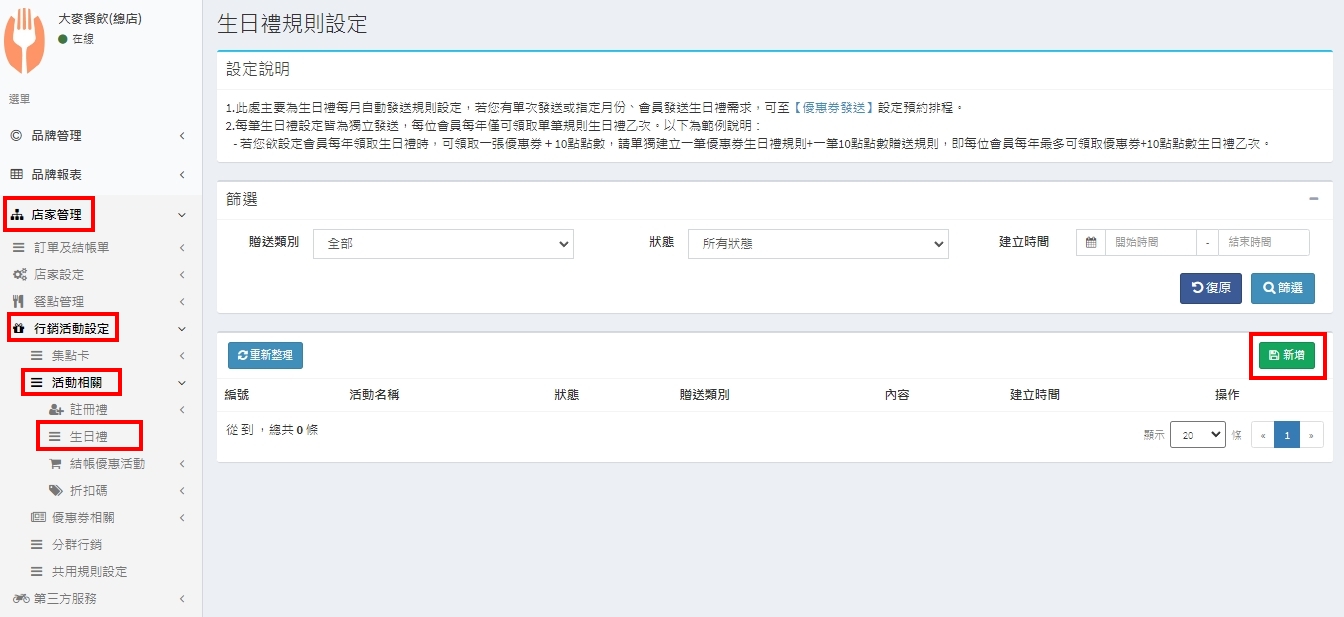The height and width of the screenshot is (617, 1344).
Task: Click the cutlery icon for 餐點管理
Action: click(18, 301)
